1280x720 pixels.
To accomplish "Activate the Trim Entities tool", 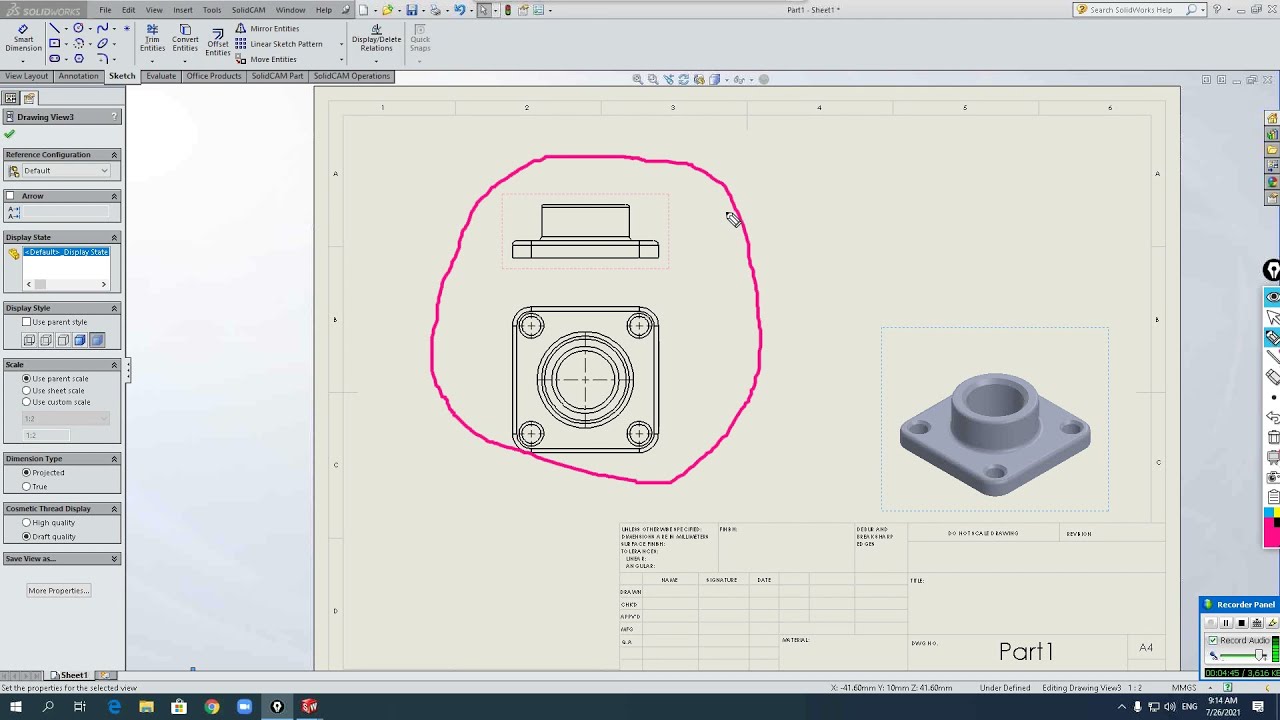I will point(152,38).
